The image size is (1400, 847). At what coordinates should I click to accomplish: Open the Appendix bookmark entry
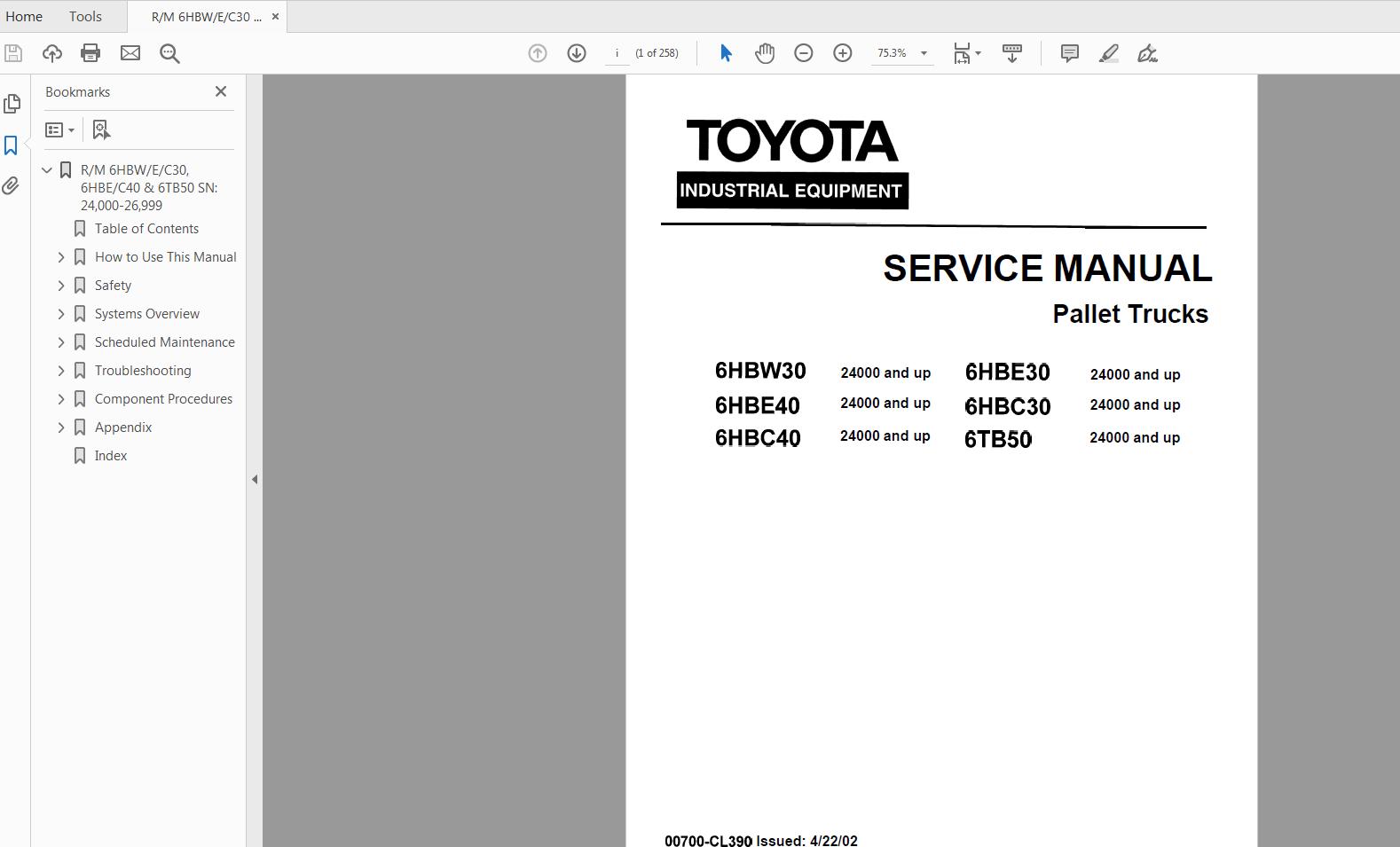tap(123, 427)
